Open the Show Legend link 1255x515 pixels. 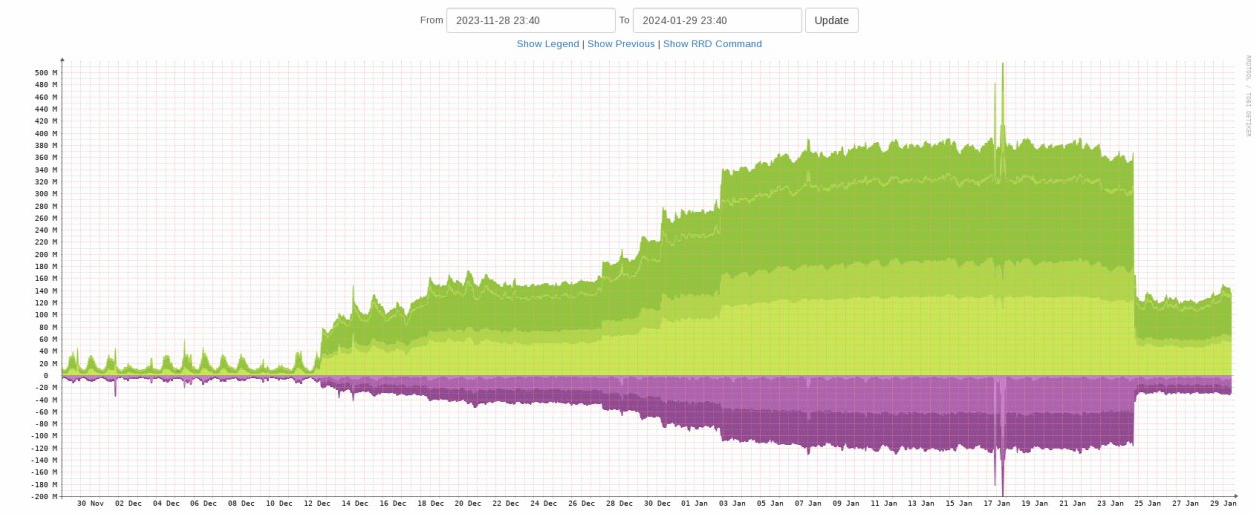(547, 44)
